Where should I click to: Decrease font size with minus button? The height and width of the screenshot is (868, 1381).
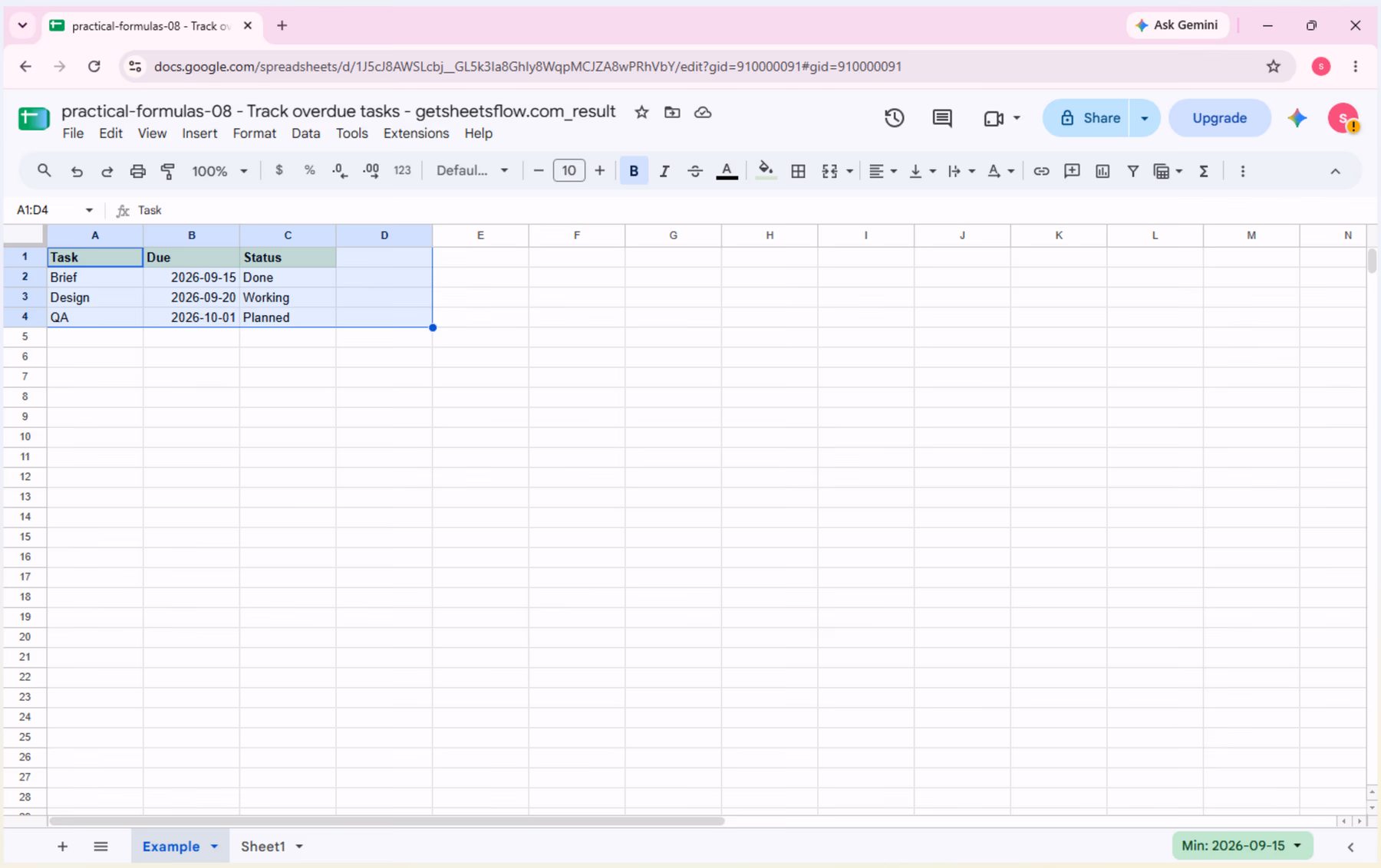[539, 170]
